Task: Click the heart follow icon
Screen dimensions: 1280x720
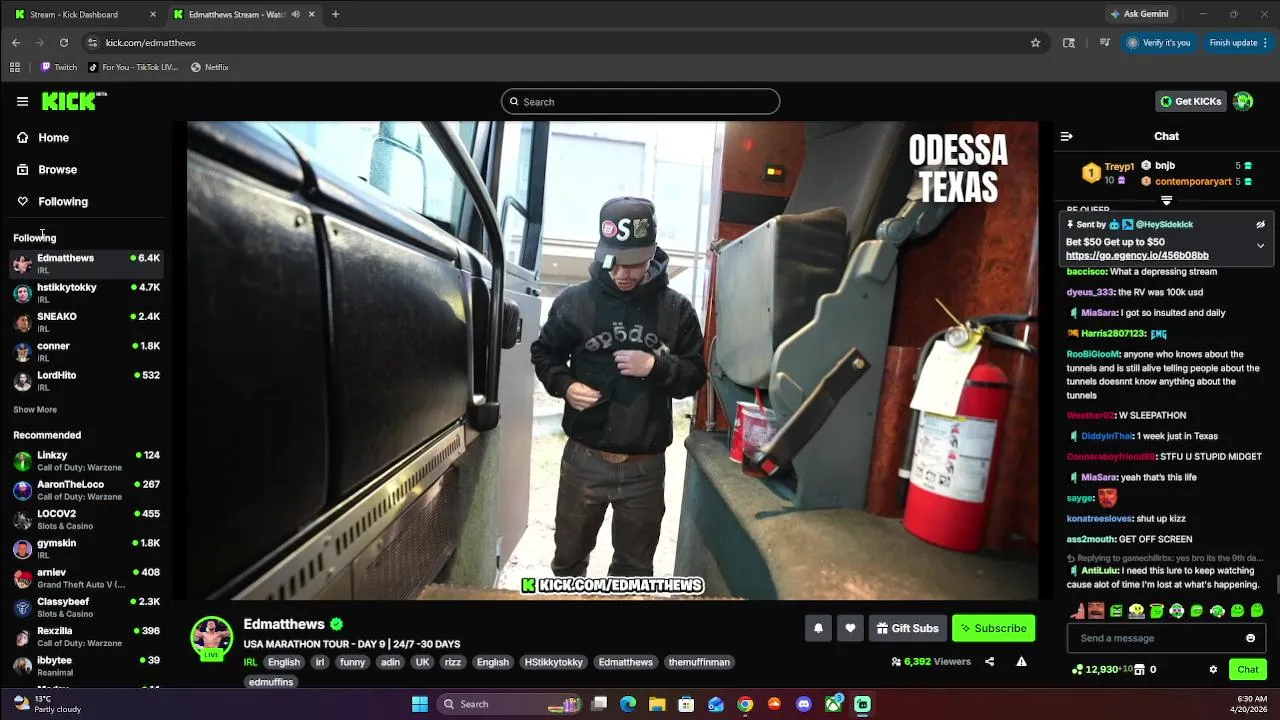Action: (x=850, y=628)
